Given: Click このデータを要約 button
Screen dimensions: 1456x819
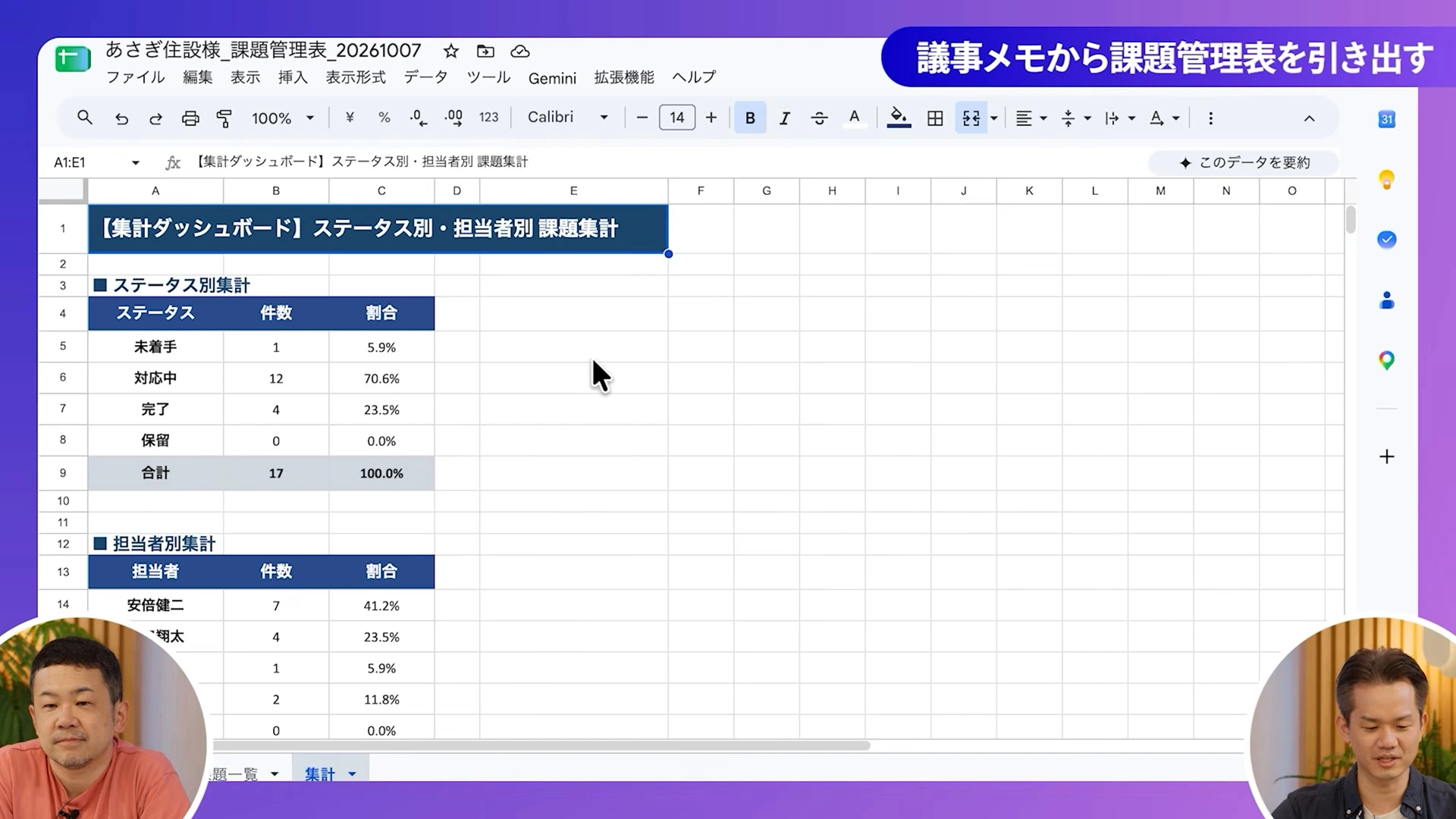Looking at the screenshot, I should pyautogui.click(x=1244, y=162).
